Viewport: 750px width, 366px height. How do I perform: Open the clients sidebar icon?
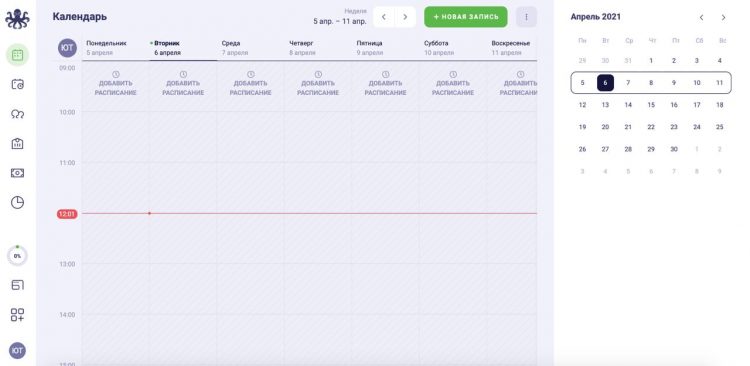(17, 114)
